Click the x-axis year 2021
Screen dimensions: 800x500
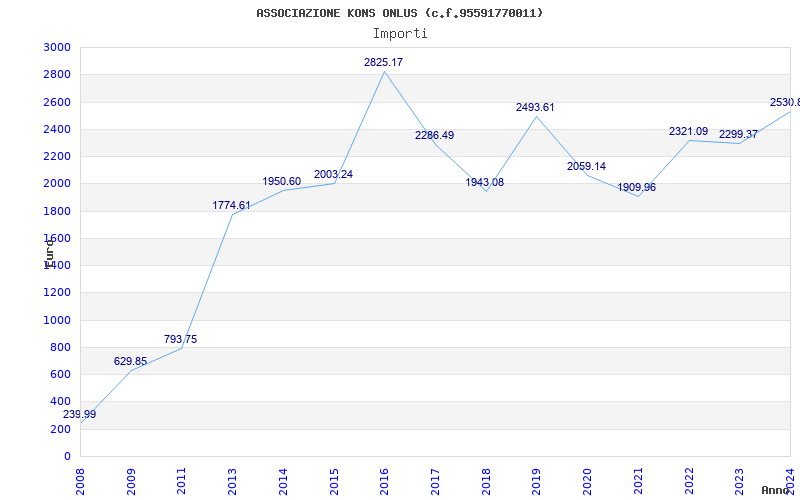point(638,482)
